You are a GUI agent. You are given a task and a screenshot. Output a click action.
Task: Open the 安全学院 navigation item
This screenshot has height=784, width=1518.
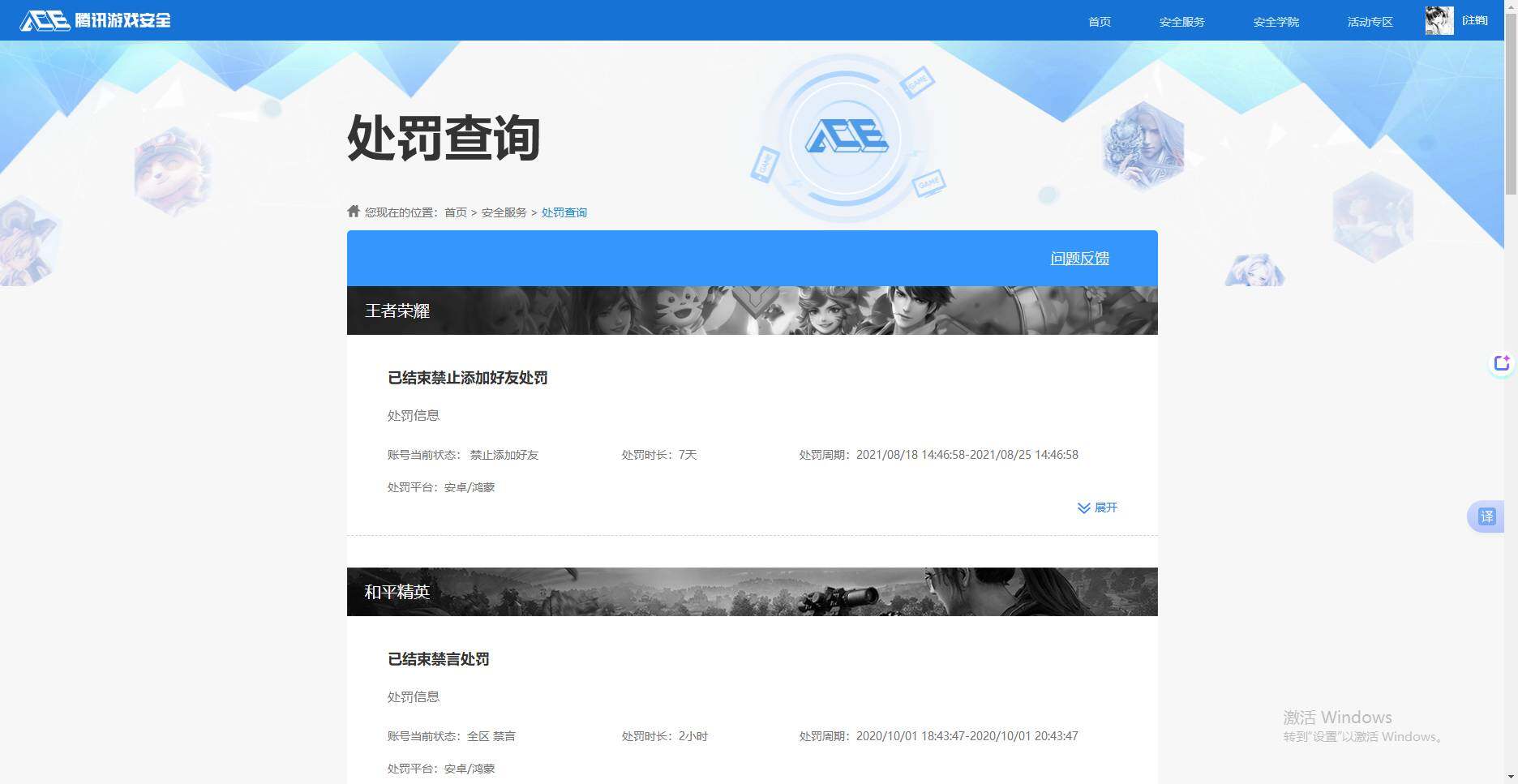(1275, 21)
